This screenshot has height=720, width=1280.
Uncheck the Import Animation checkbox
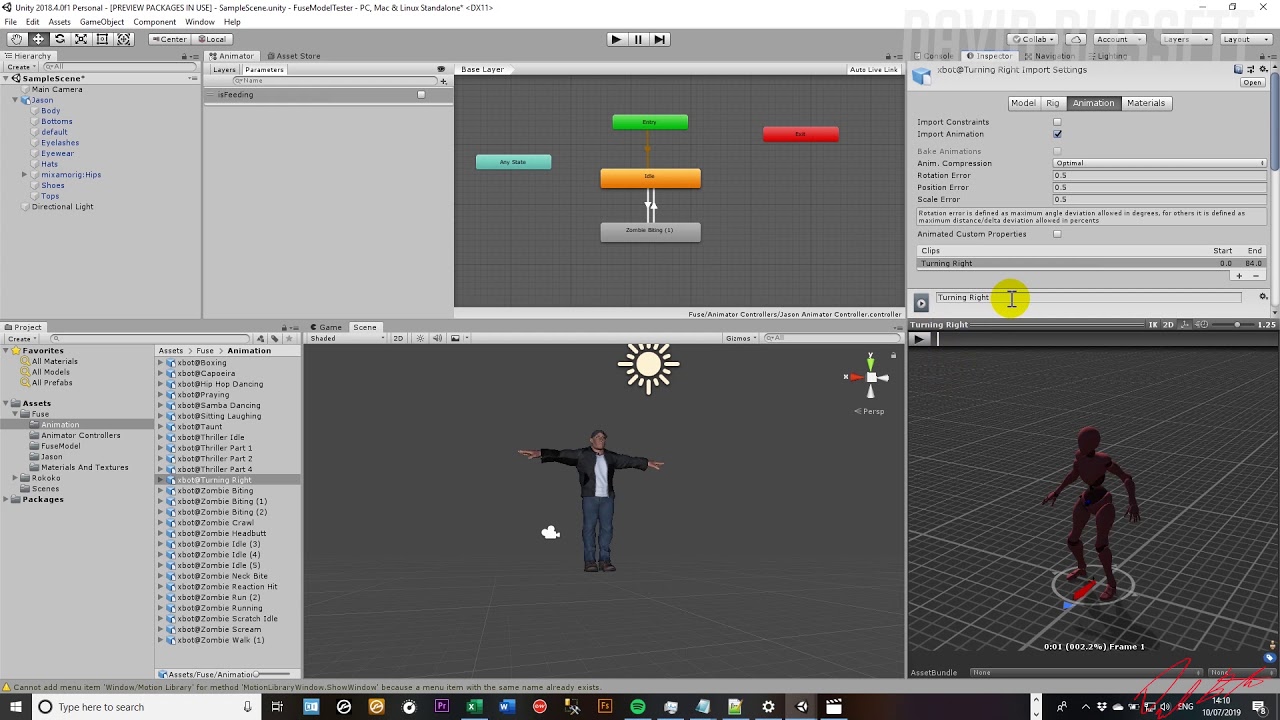[x=1057, y=134]
